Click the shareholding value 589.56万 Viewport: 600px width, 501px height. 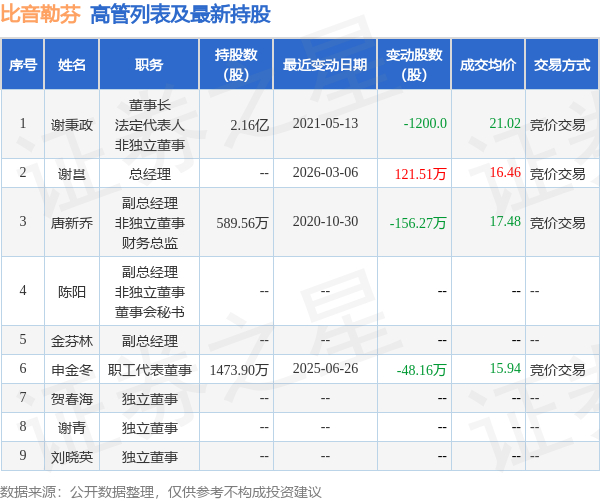pyautogui.click(x=243, y=223)
